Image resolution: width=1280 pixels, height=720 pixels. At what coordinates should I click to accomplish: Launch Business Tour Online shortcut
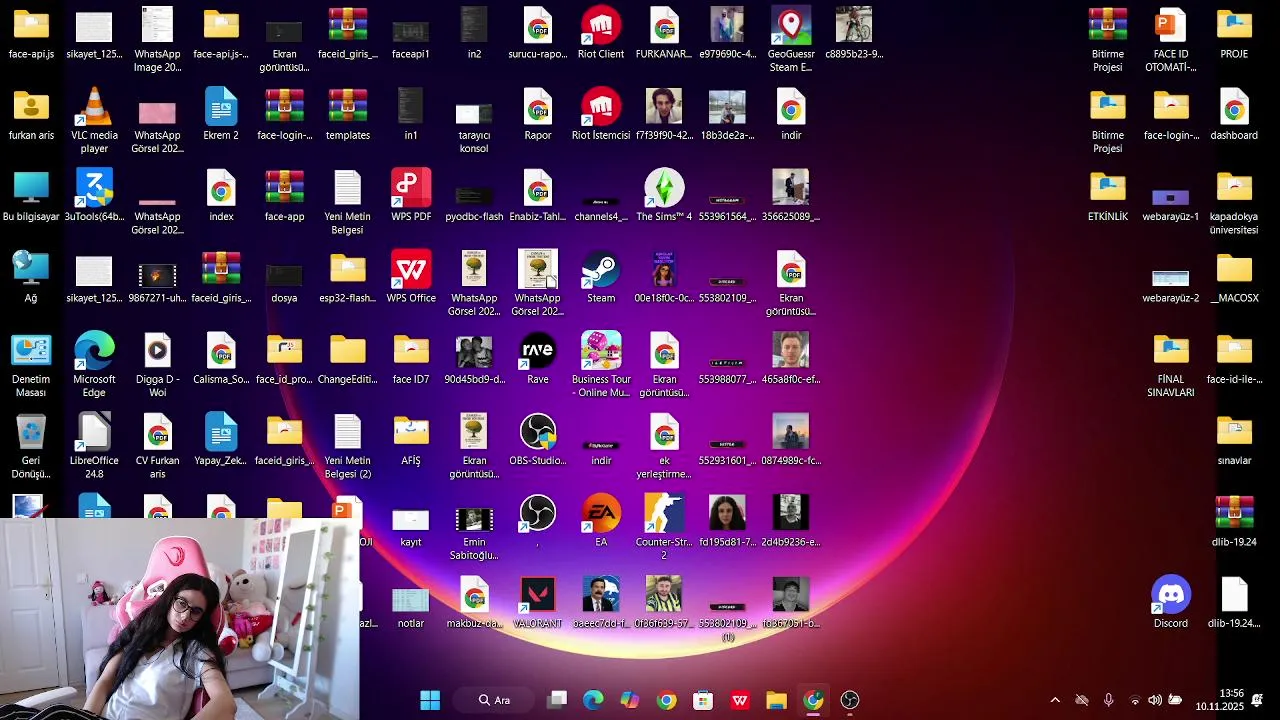pyautogui.click(x=601, y=365)
